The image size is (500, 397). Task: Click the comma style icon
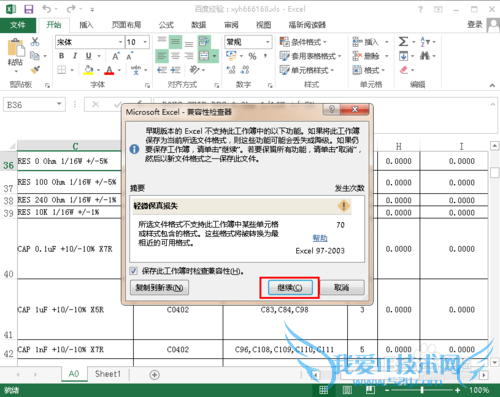click(x=265, y=56)
